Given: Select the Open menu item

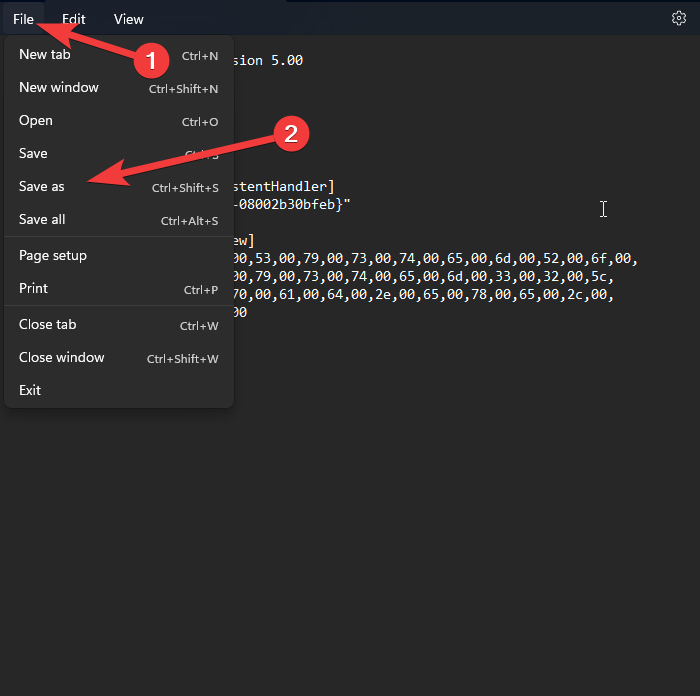Looking at the screenshot, I should point(36,121).
